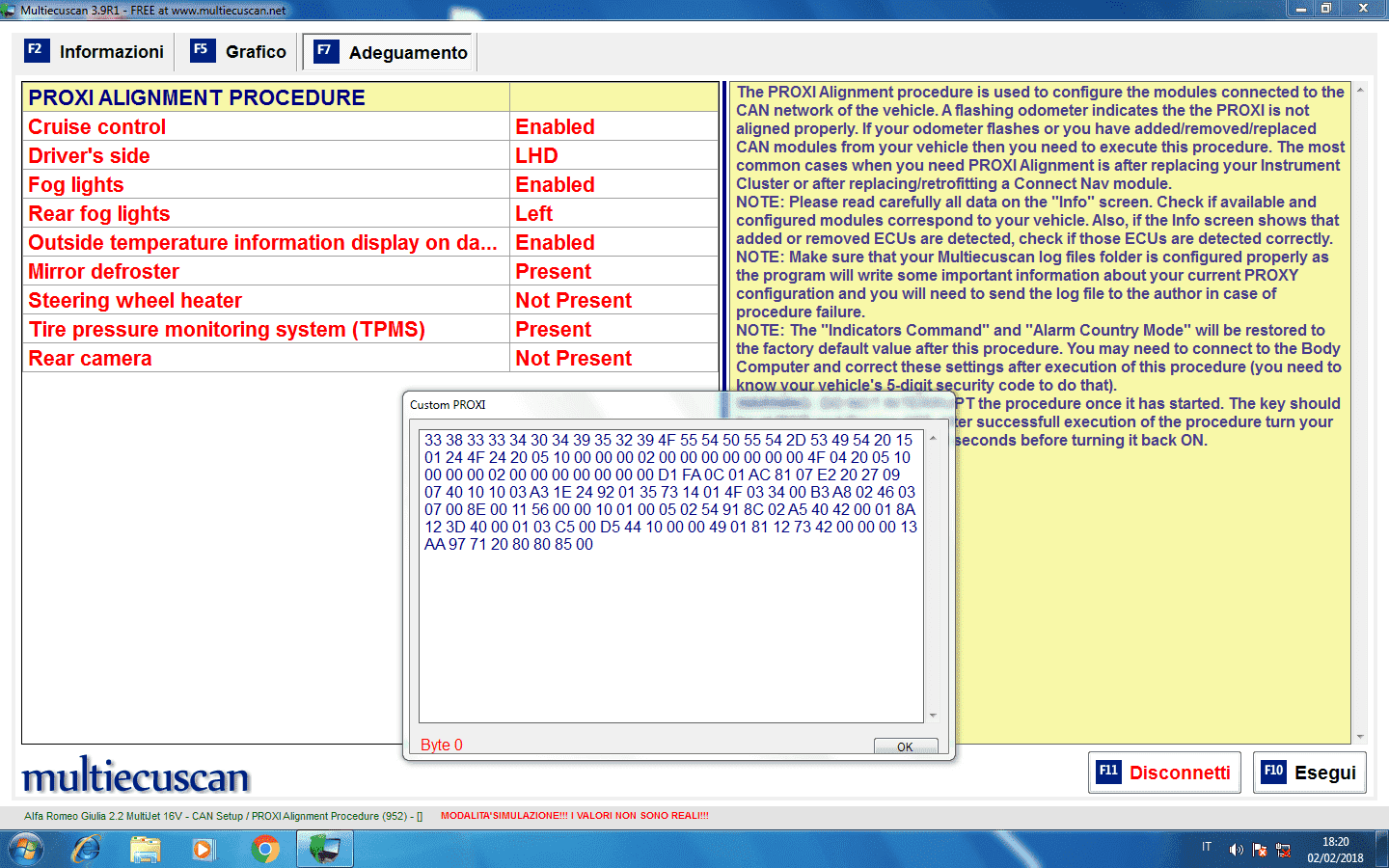The image size is (1389, 868).
Task: Click the network status tray icon
Action: (1283, 850)
